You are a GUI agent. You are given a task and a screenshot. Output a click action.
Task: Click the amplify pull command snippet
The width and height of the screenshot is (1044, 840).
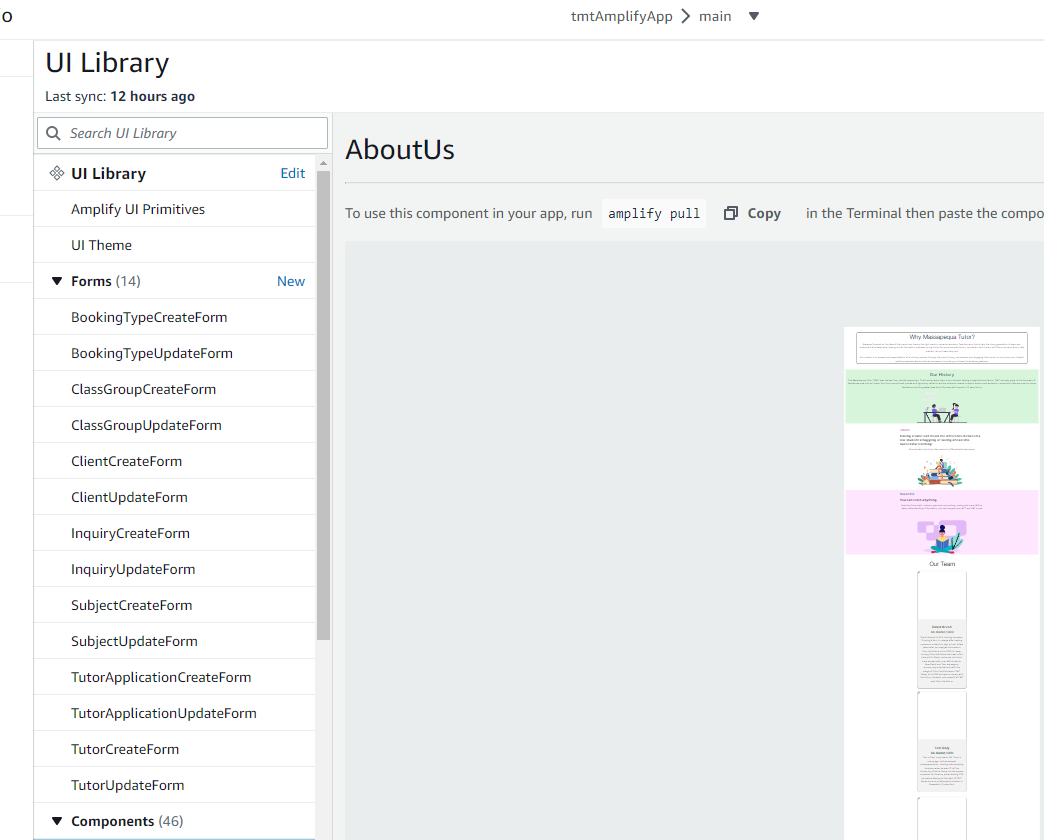coord(653,213)
